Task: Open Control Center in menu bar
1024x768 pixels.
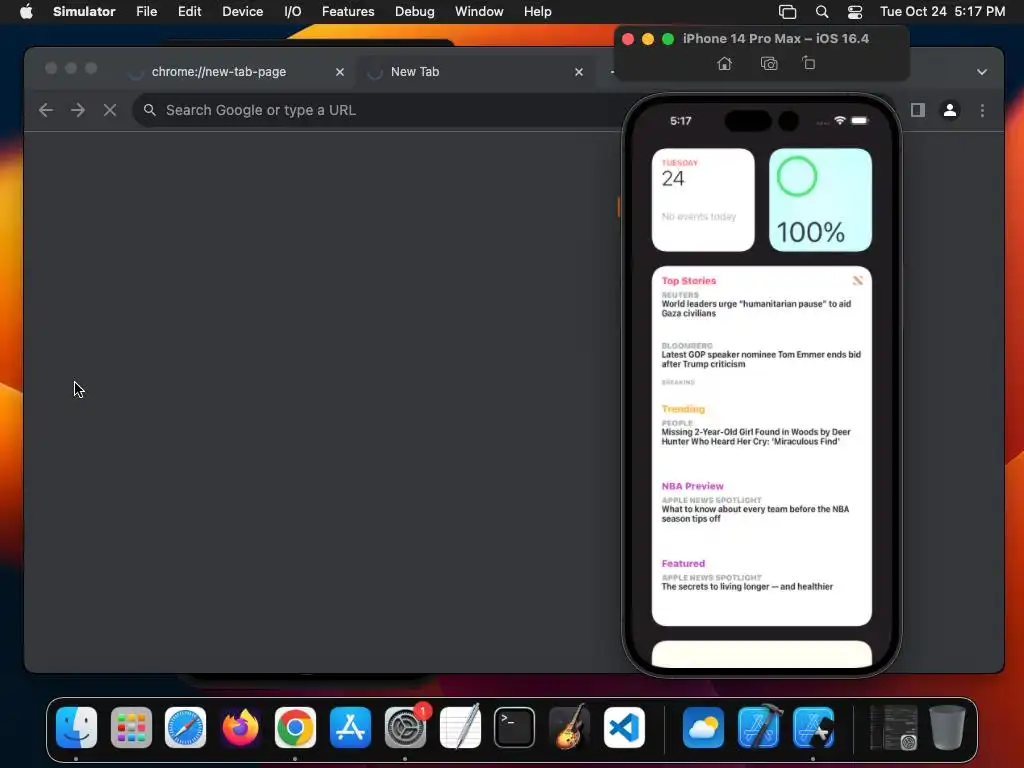Action: click(x=855, y=12)
